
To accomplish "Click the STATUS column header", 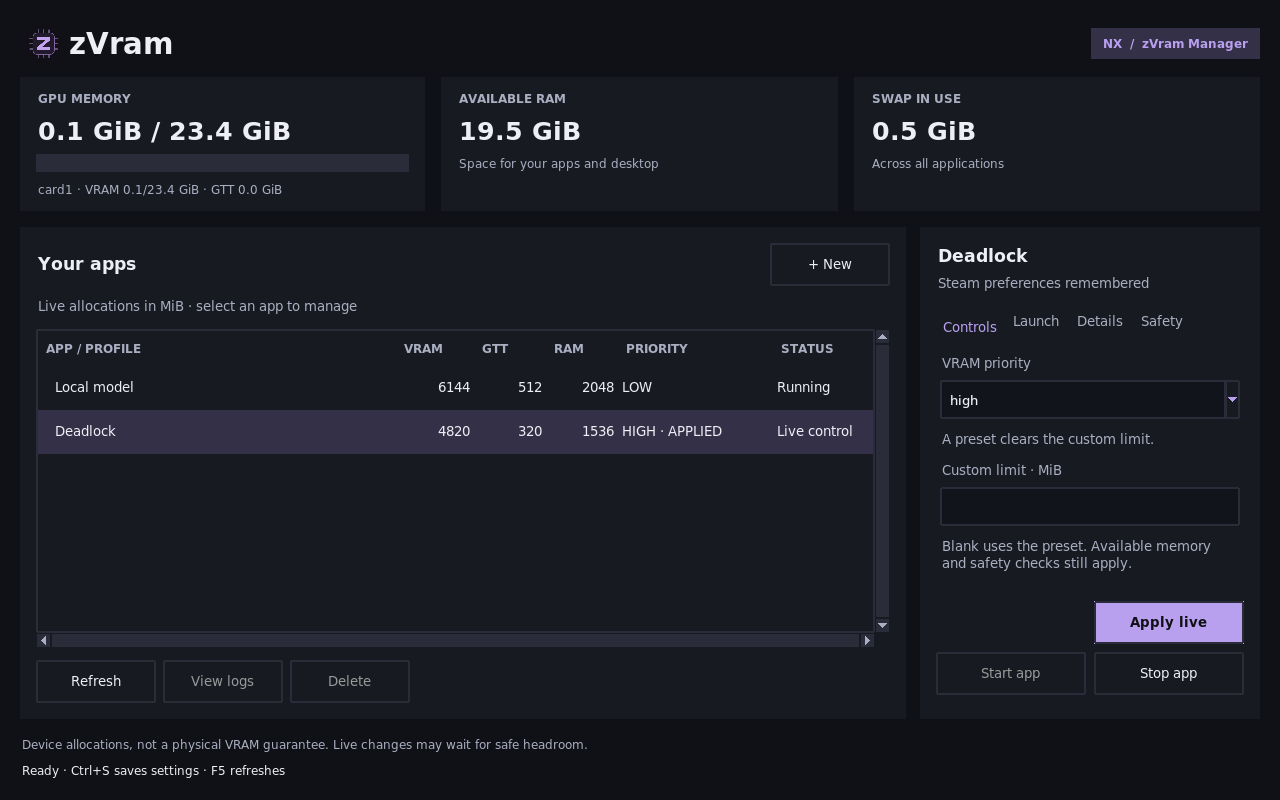I will point(807,349).
